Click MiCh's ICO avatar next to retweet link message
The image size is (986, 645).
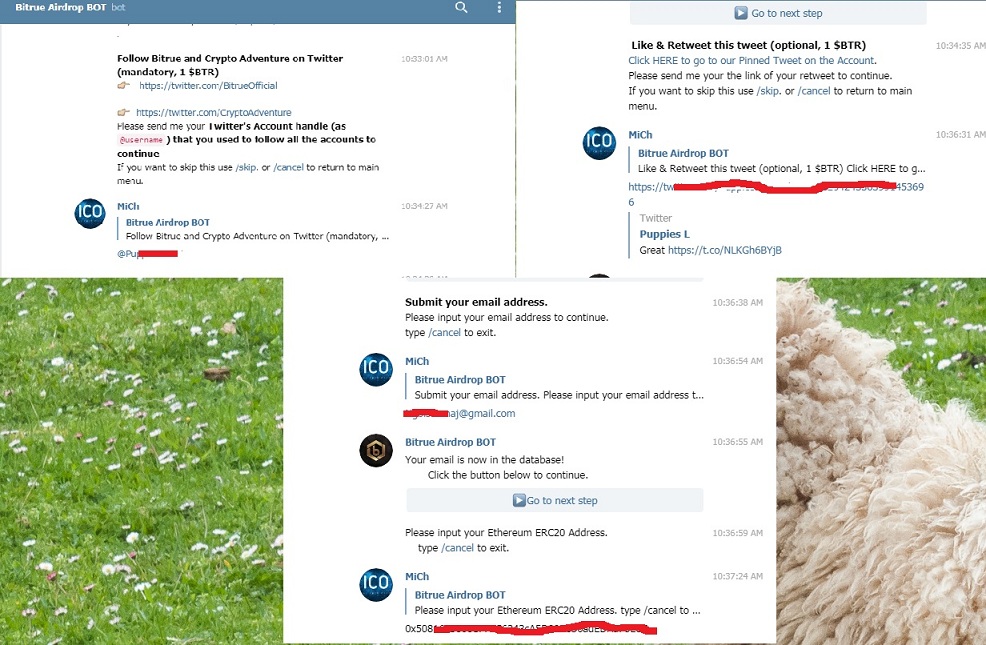click(x=599, y=143)
